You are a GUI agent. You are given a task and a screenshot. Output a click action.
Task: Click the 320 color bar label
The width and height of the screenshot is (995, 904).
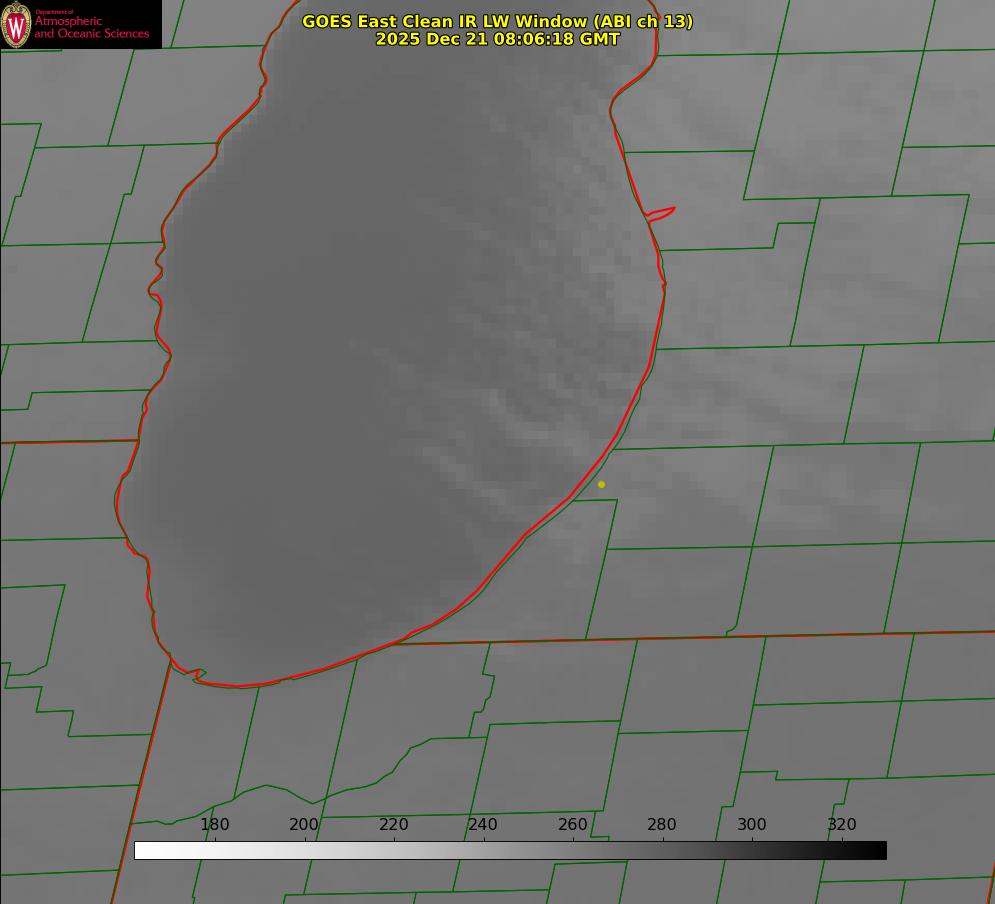click(842, 825)
